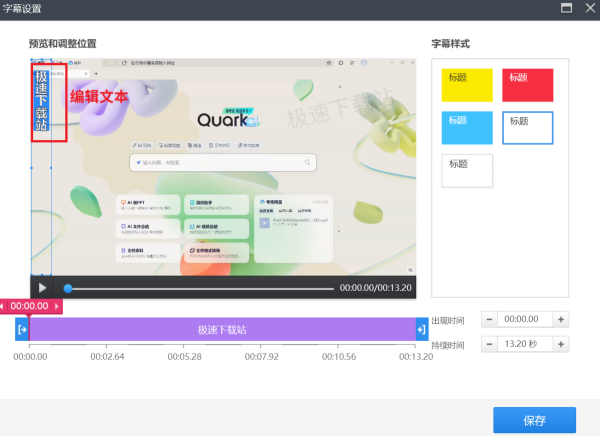This screenshot has height=436, width=600.
Task: Click the pink 00:00.00 playhead marker
Action: point(30,306)
